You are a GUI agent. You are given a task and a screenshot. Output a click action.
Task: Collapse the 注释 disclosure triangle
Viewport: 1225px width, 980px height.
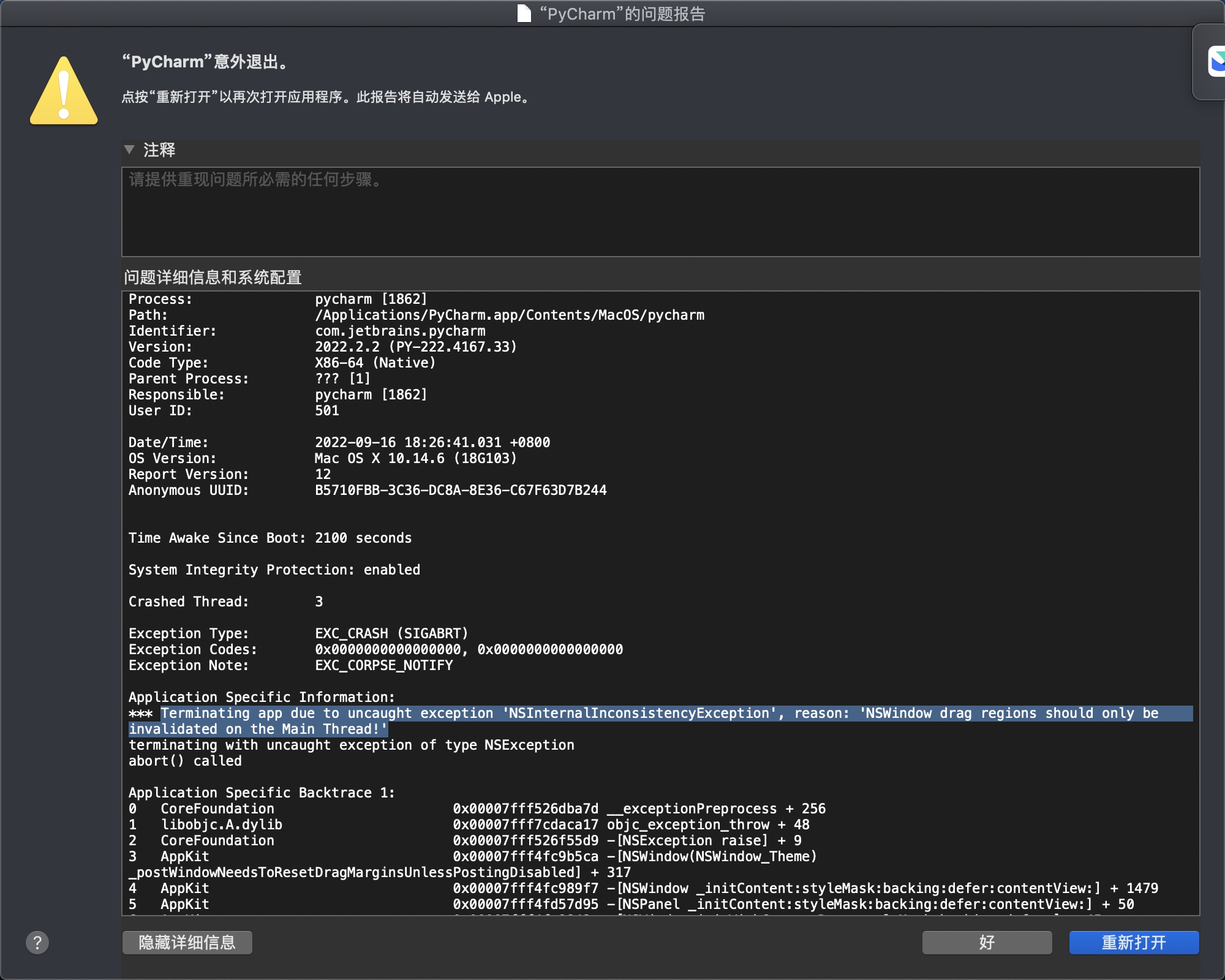pyautogui.click(x=129, y=149)
